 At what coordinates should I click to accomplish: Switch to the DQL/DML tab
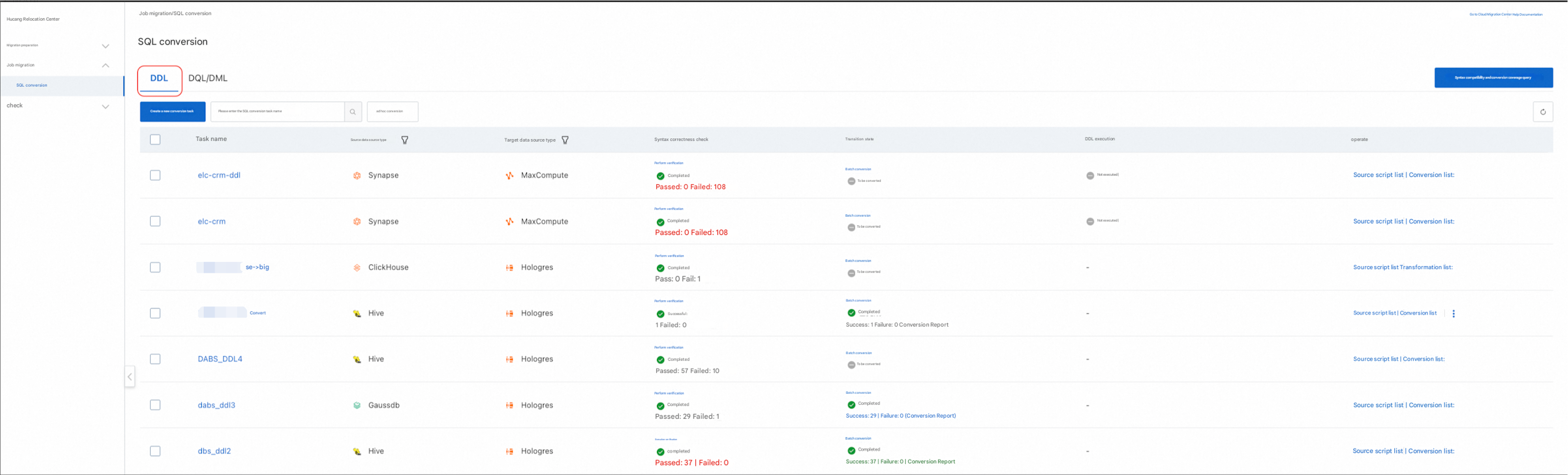click(x=207, y=78)
